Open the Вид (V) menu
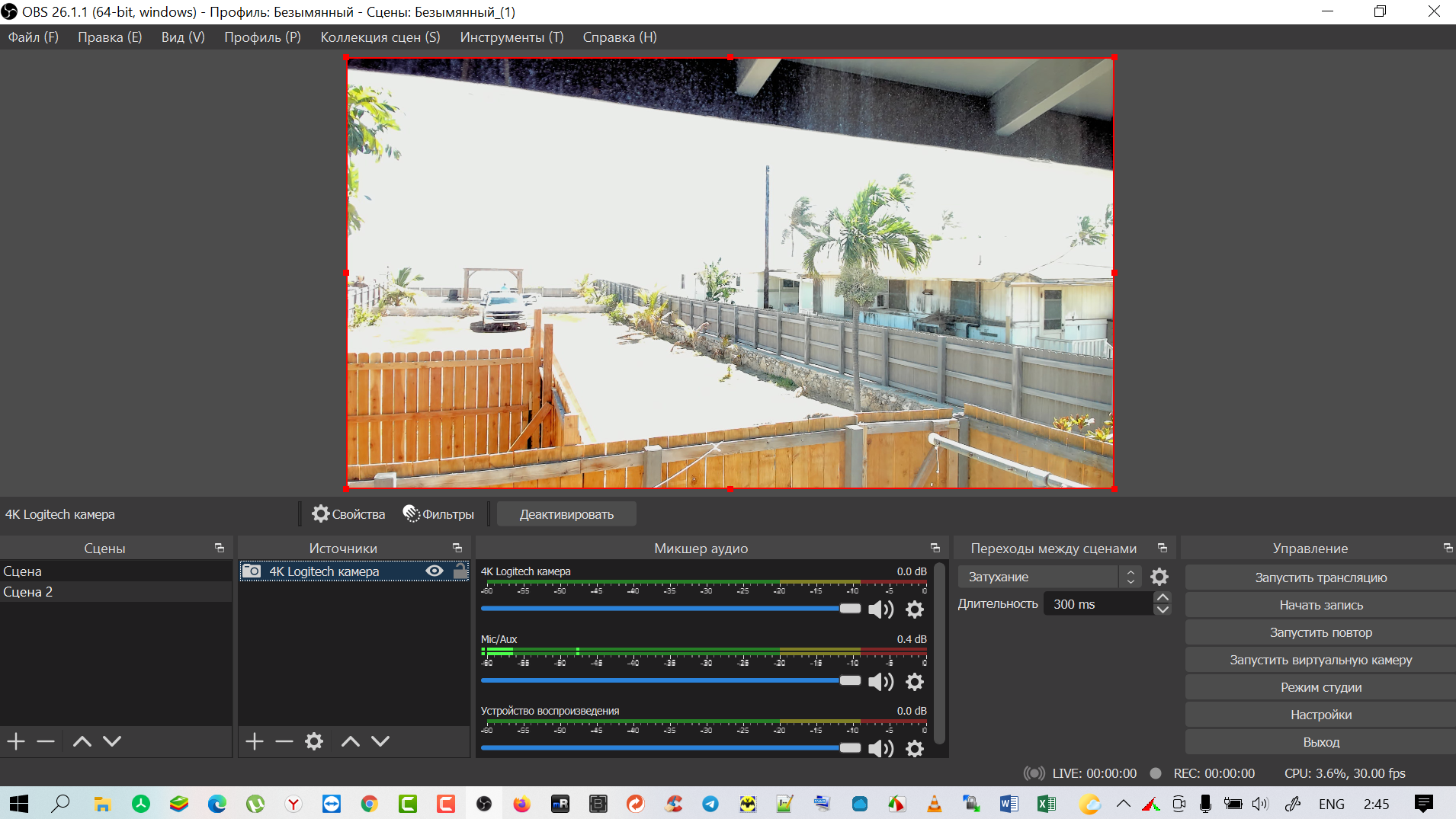The image size is (1456, 819). [x=183, y=37]
